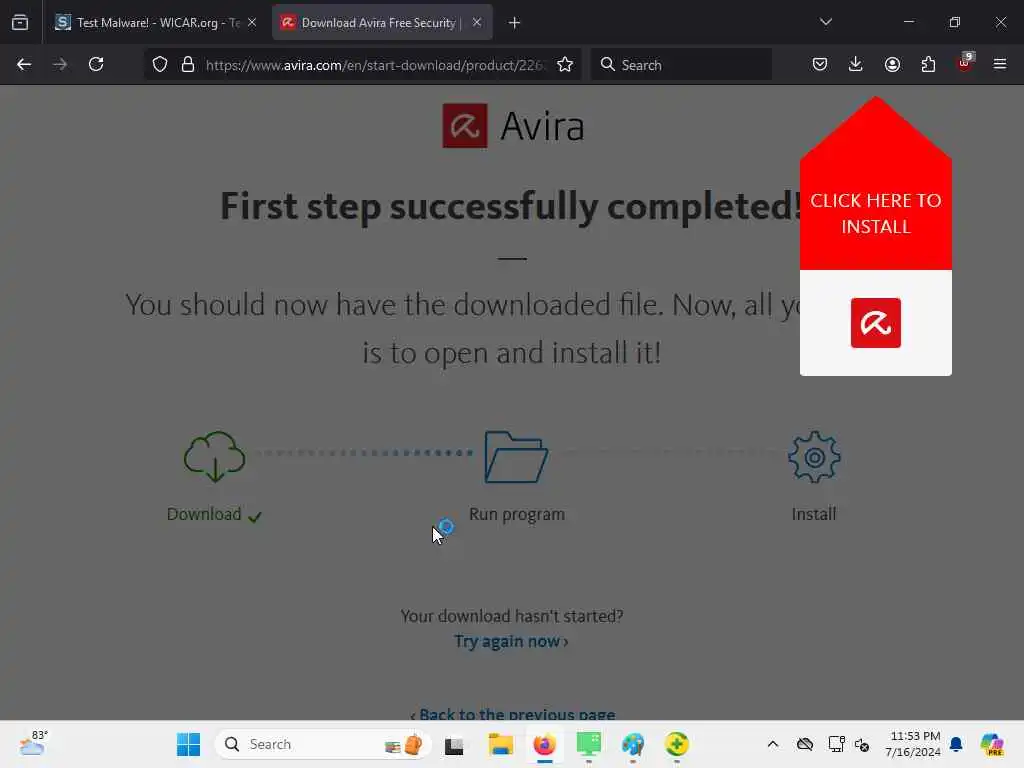The height and width of the screenshot is (768, 1024).
Task: Click the Install step label
Action: click(814, 514)
